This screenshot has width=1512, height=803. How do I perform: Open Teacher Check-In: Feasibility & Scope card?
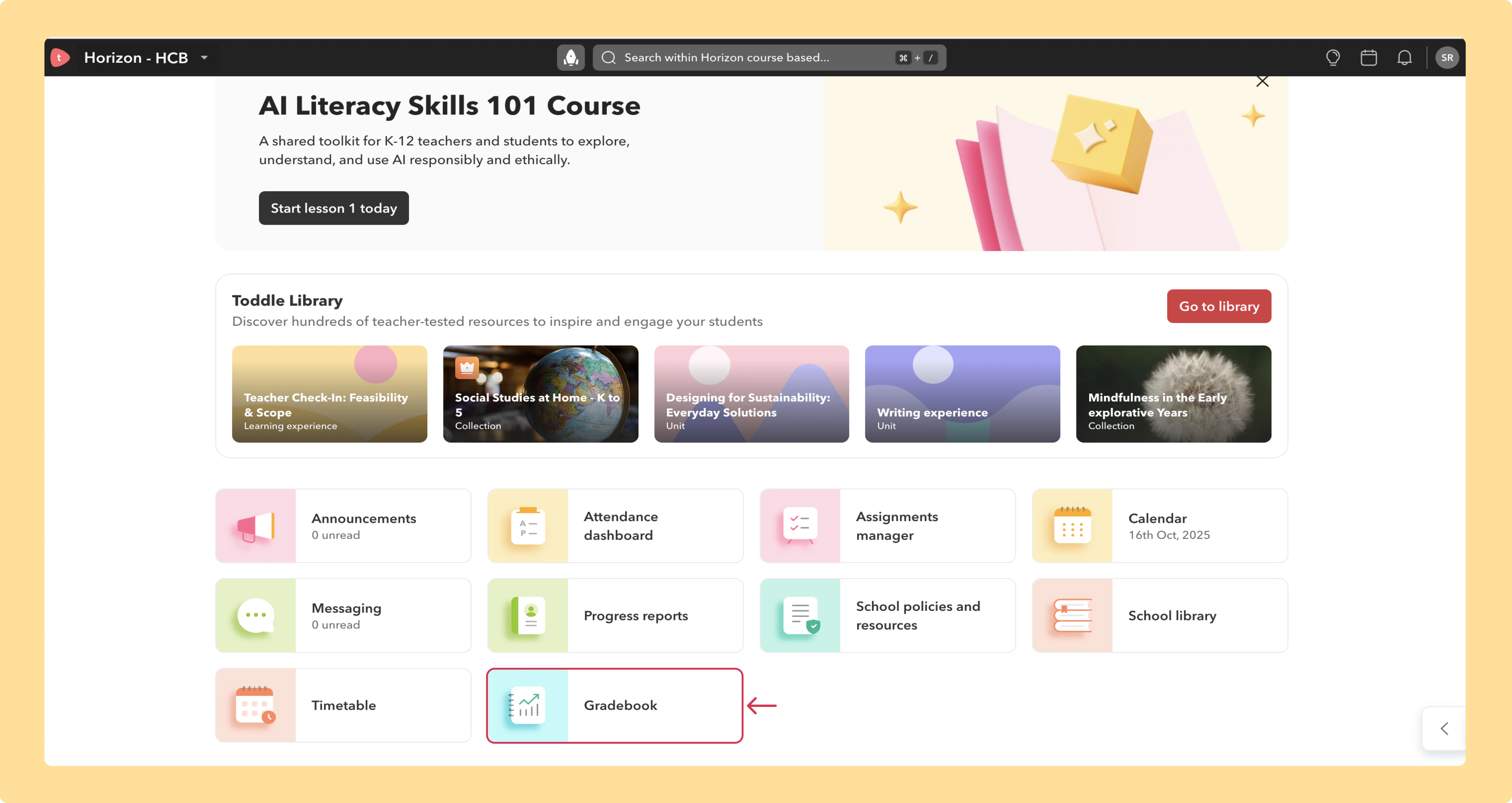[329, 394]
